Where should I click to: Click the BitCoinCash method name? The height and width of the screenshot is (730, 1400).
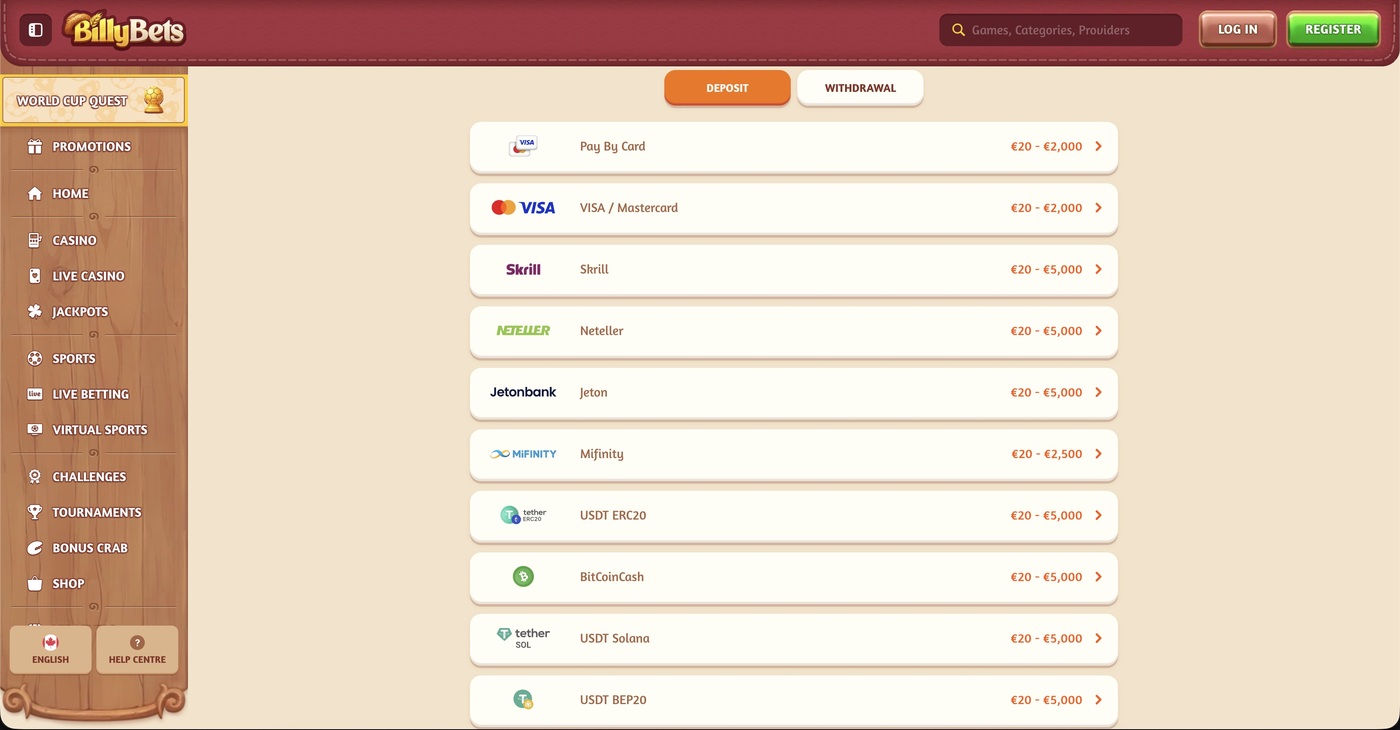(x=612, y=577)
